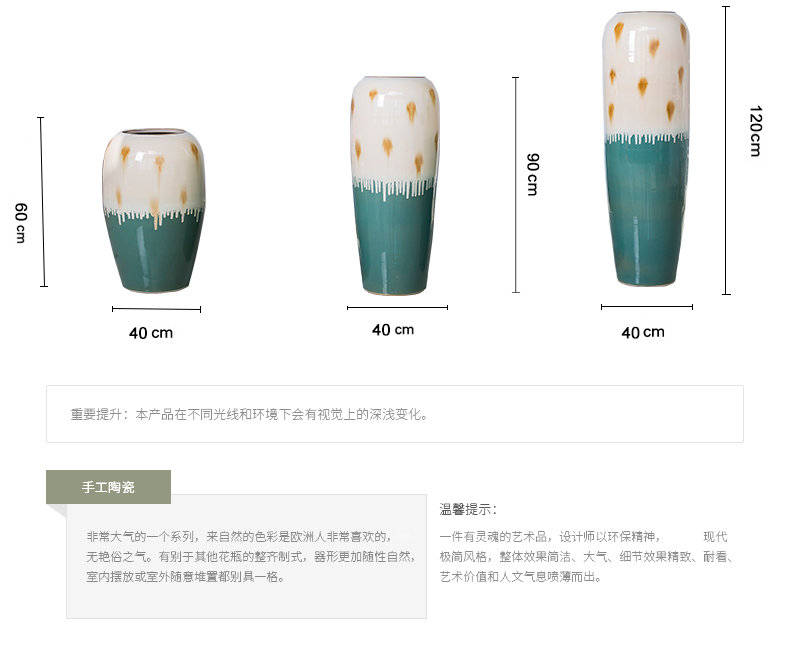Click the 40 cm label under left vase

pos(151,333)
